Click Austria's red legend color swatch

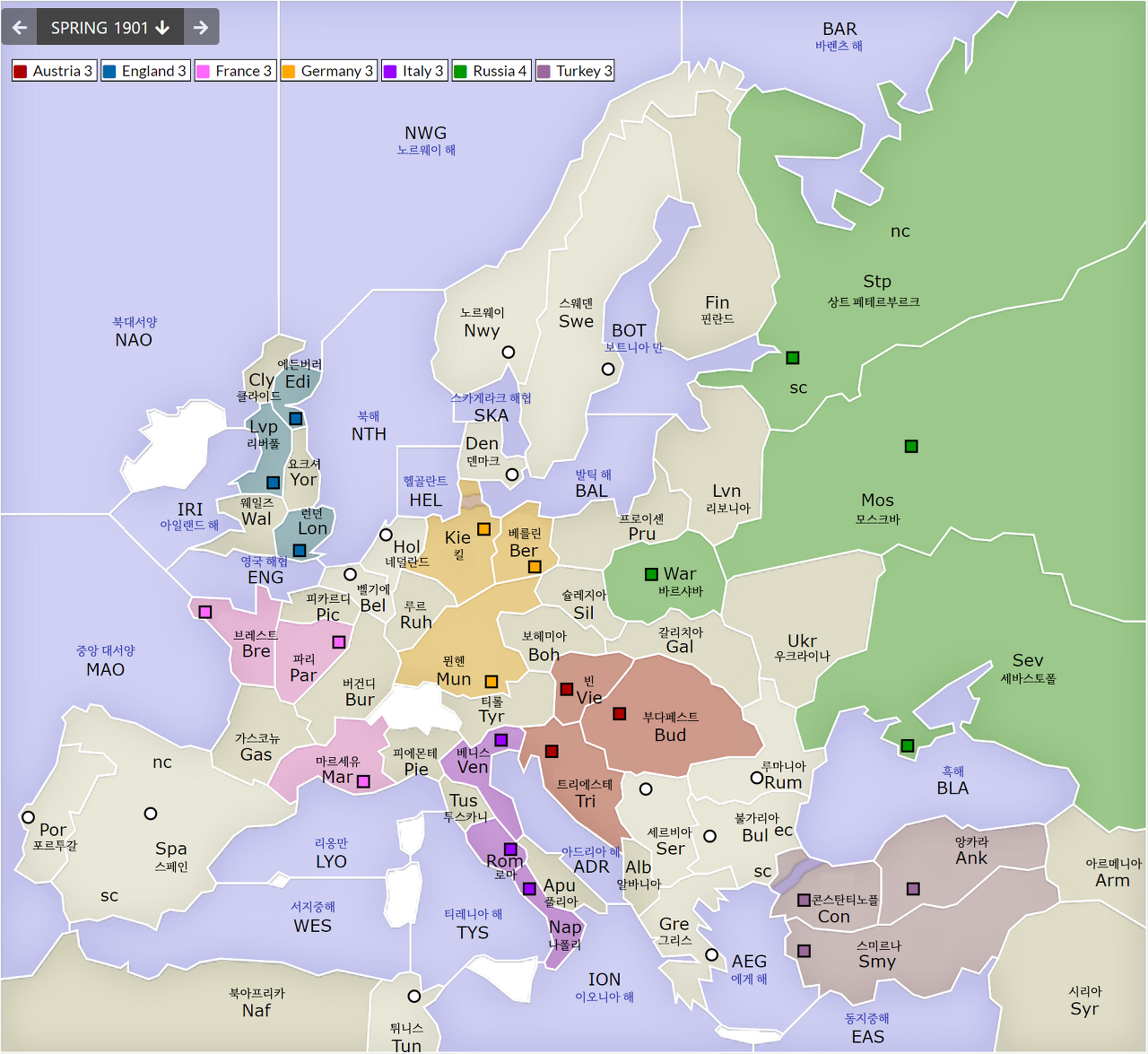click(21, 71)
